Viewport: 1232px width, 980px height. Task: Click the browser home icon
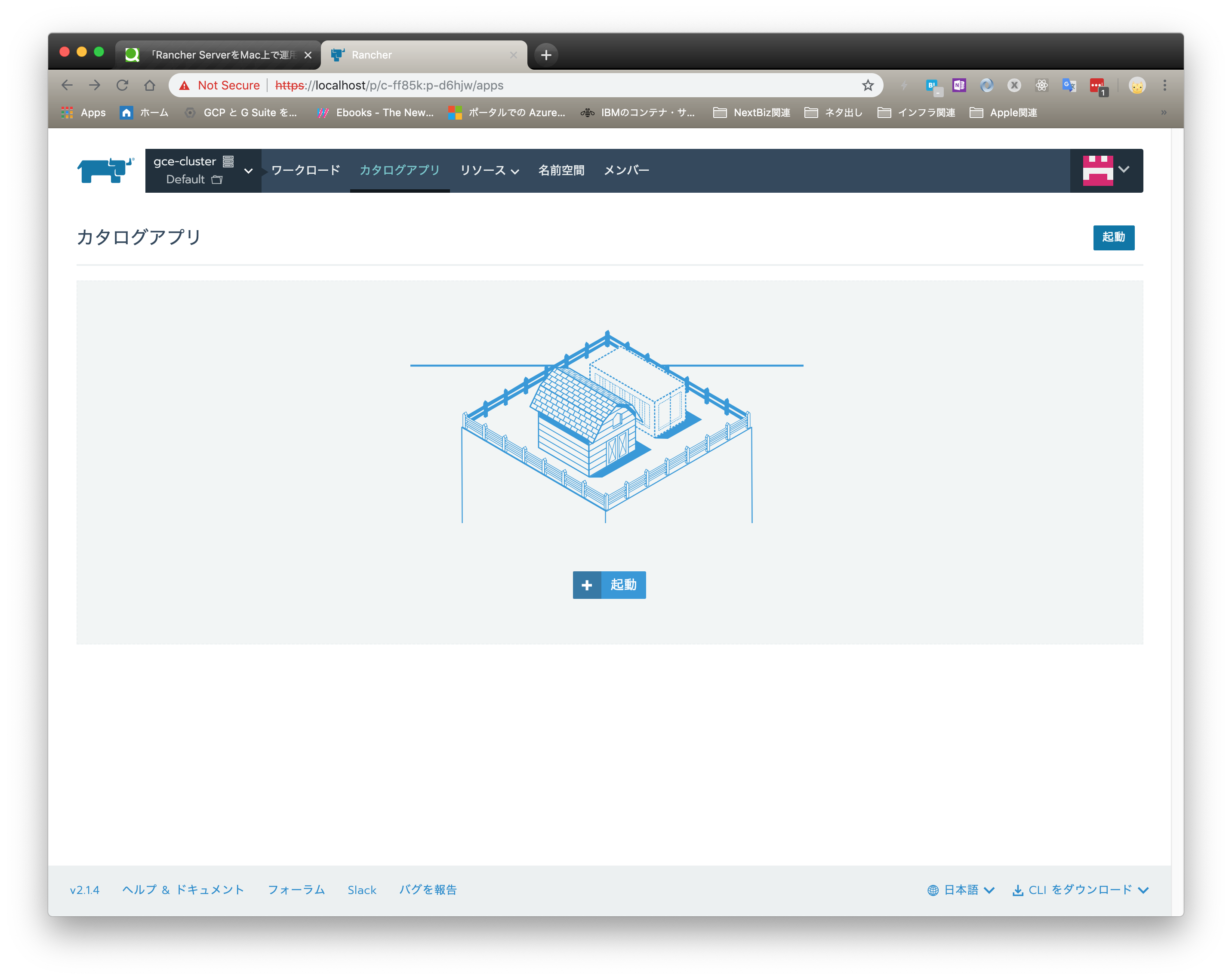[150, 85]
